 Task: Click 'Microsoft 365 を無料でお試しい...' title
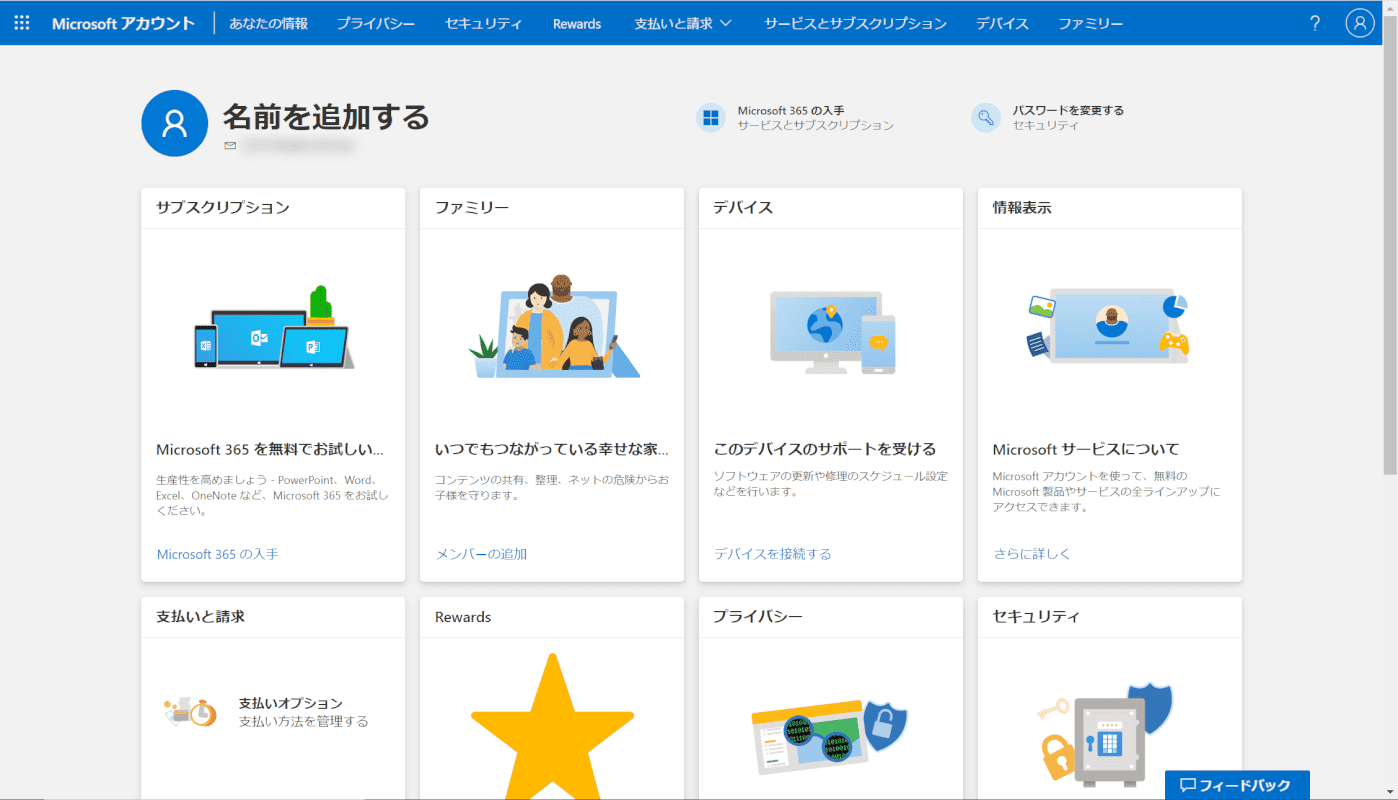270,449
